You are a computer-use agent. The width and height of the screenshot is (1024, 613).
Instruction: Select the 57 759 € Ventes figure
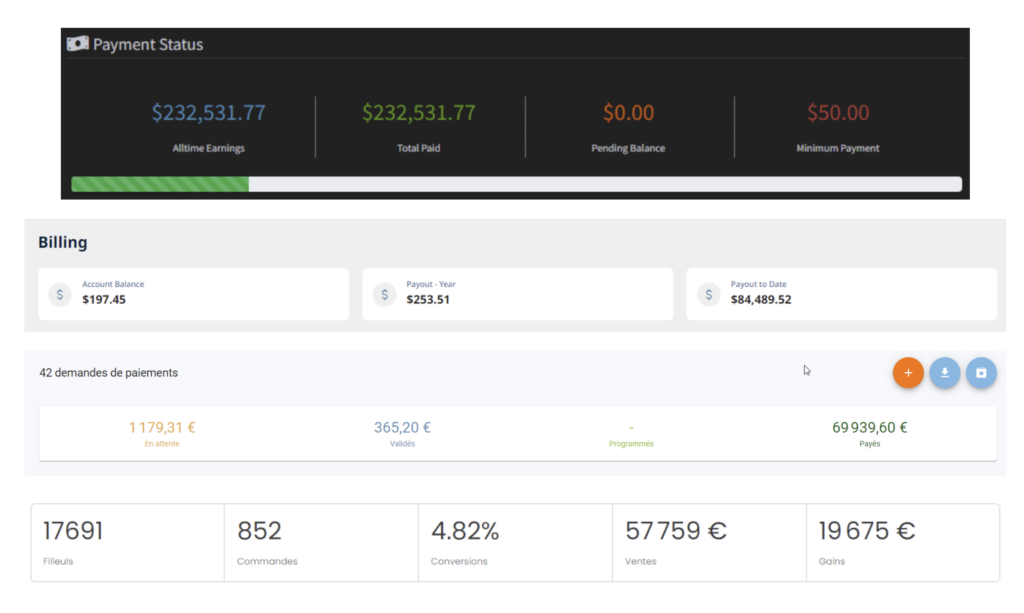(676, 531)
